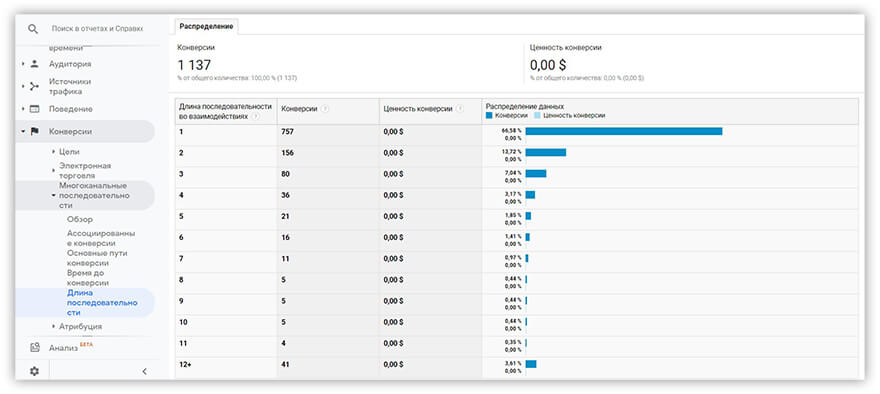Viewport: 880px width, 394px height.
Task: Click help icon next to Ценность конверсии column header
Action: click(x=460, y=109)
